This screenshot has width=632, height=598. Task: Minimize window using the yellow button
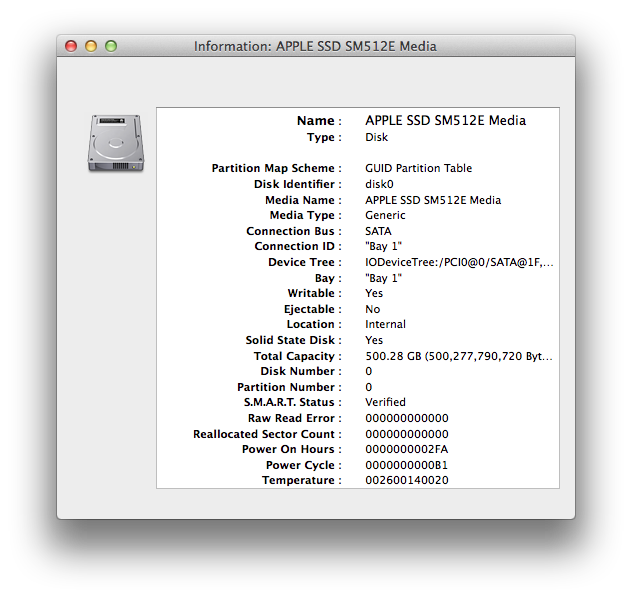click(x=91, y=46)
